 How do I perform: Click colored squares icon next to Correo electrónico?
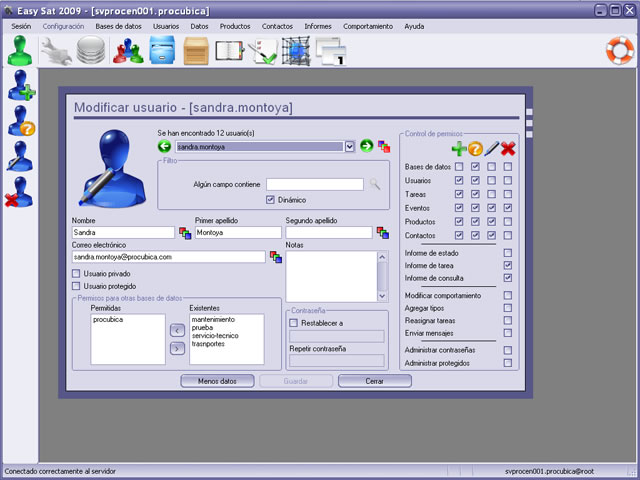276,257
